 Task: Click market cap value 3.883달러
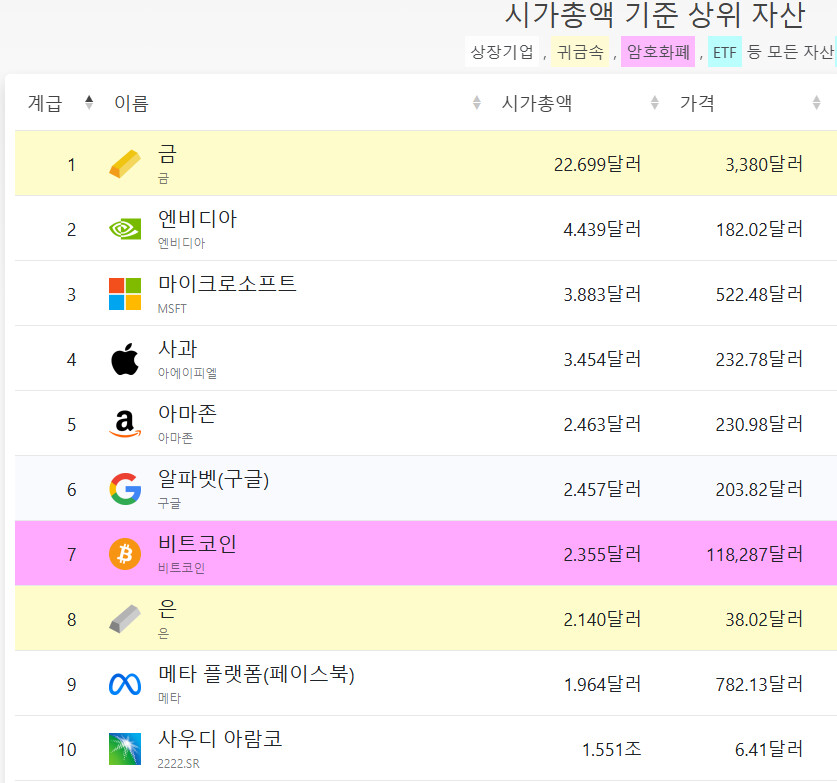point(602,294)
